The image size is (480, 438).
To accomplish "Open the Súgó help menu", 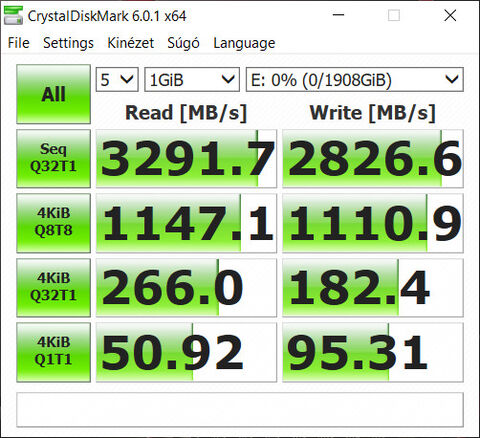I will (183, 43).
